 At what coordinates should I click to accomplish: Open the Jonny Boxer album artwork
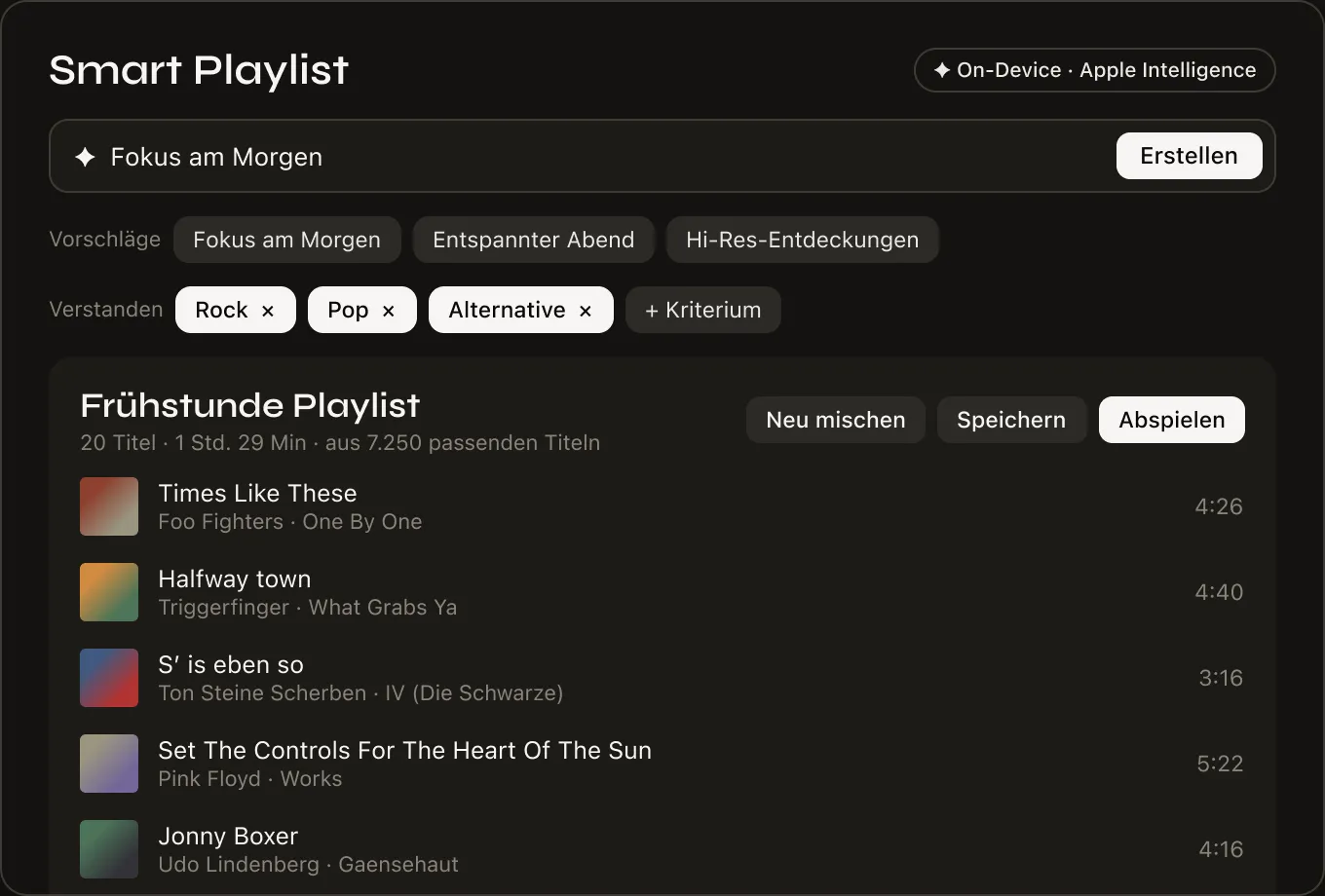coord(109,849)
